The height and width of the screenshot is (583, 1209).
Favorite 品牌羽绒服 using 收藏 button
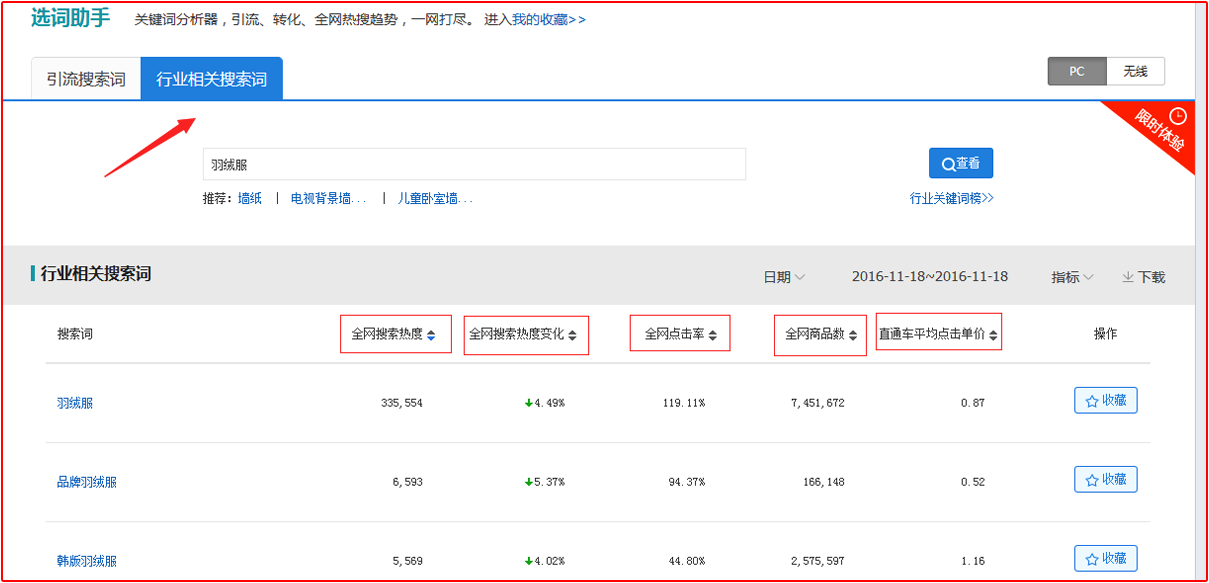(1105, 480)
